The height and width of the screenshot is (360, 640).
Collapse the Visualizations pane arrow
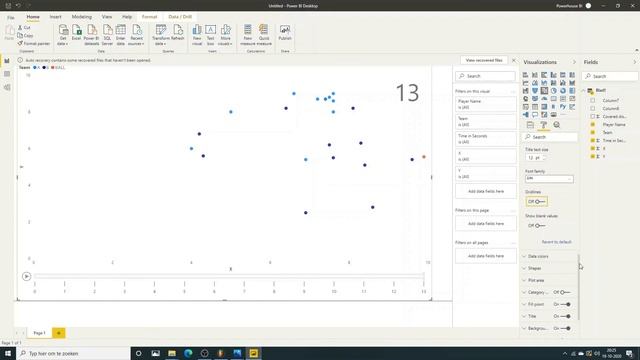(574, 62)
